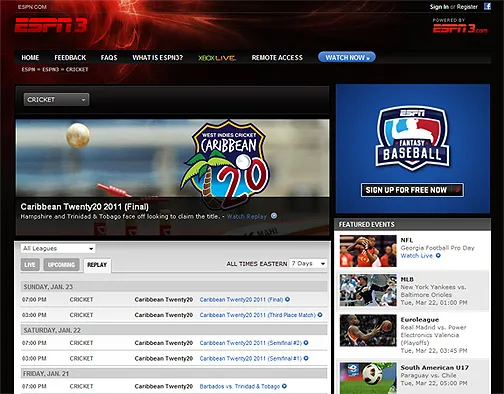This screenshot has width=504, height=394.
Task: Expand the All Leagues dropdown
Action: 58,248
